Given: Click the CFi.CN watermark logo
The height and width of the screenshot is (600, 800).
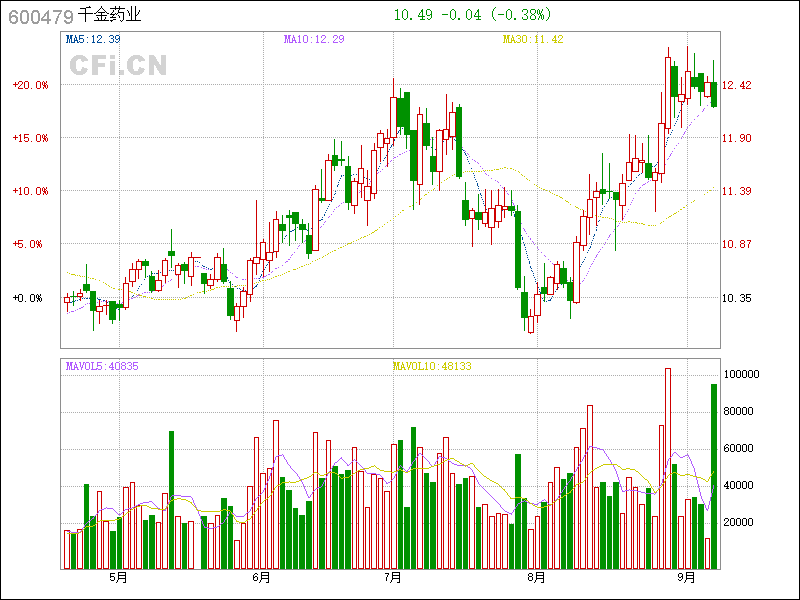Looking at the screenshot, I should 118,65.
